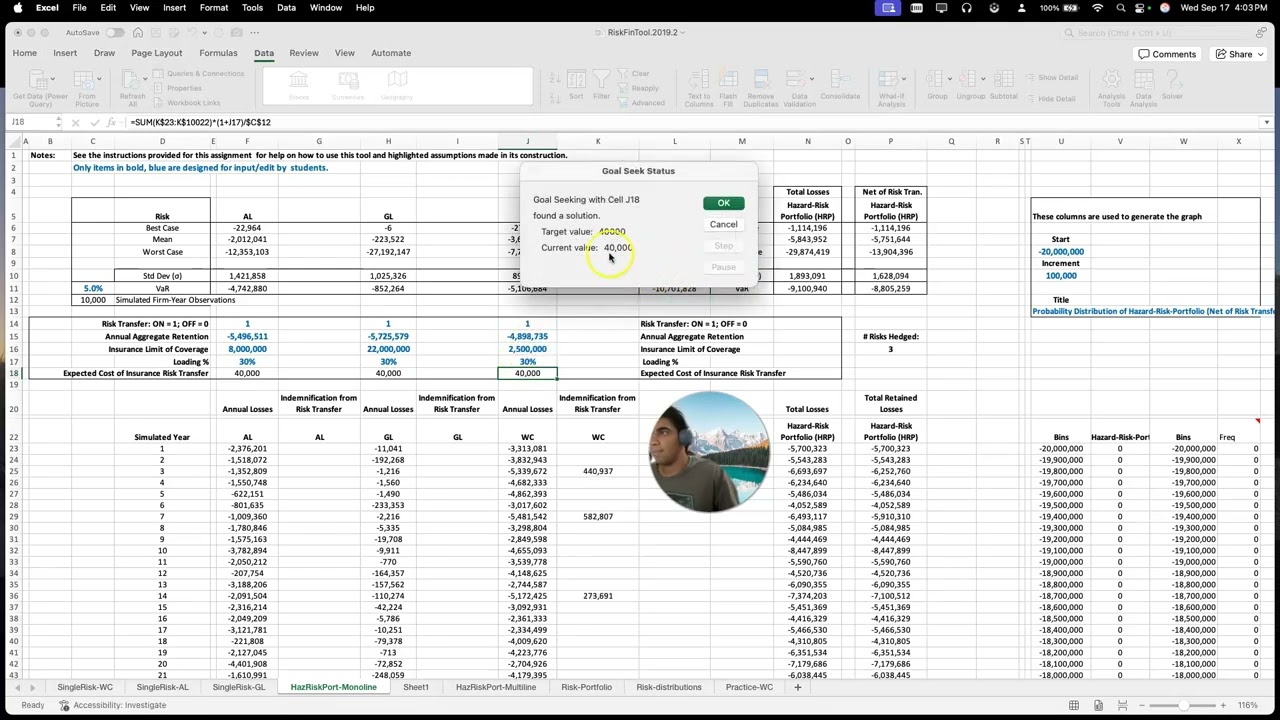Open the From Picture tool
Image resolution: width=1280 pixels, height=720 pixels.
tap(87, 88)
